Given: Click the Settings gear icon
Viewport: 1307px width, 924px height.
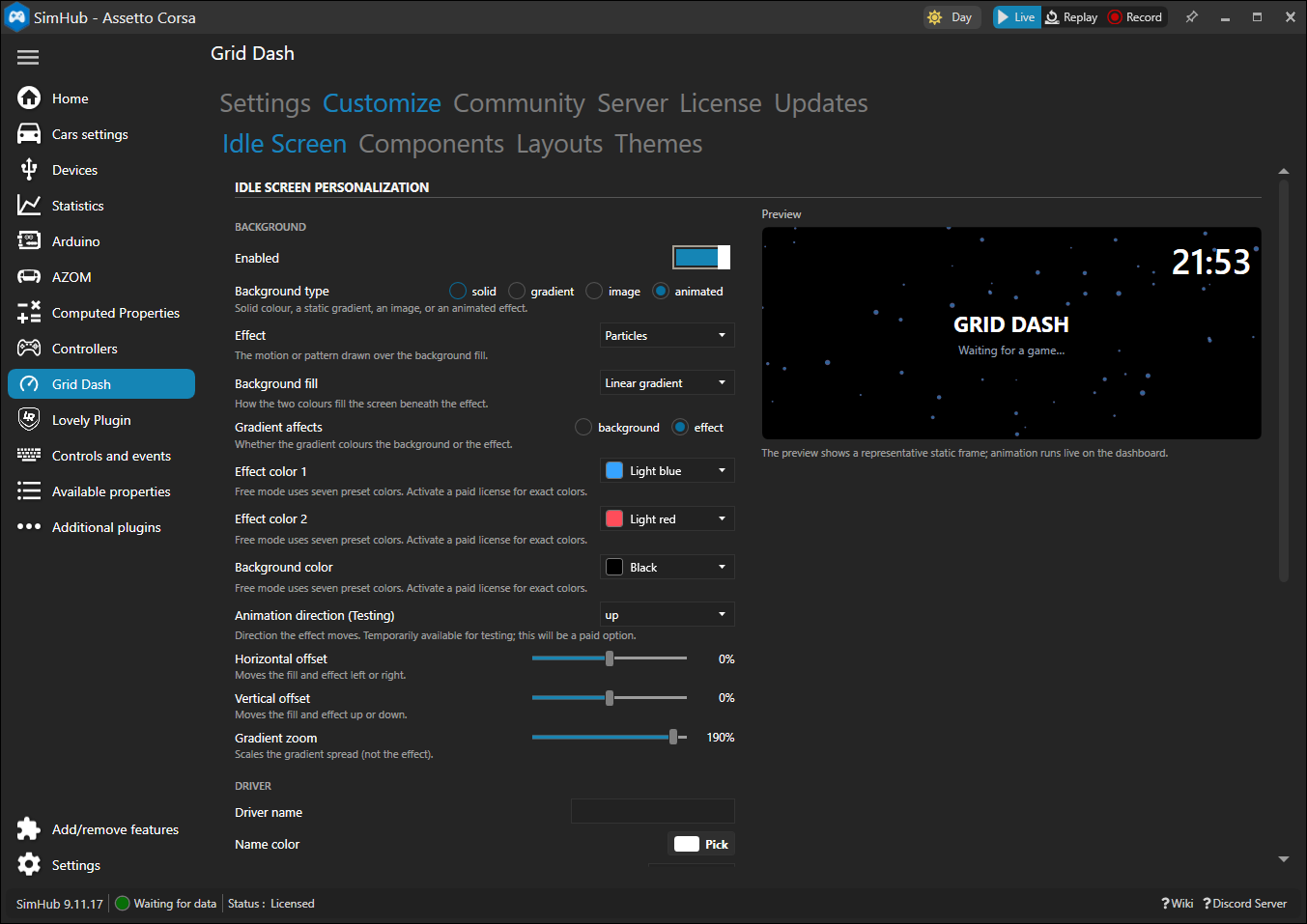Looking at the screenshot, I should pos(29,864).
